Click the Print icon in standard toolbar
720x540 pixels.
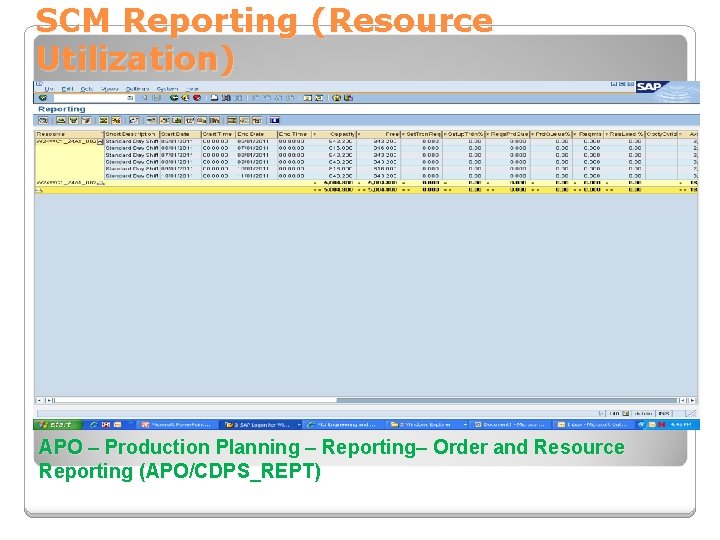coord(214,98)
